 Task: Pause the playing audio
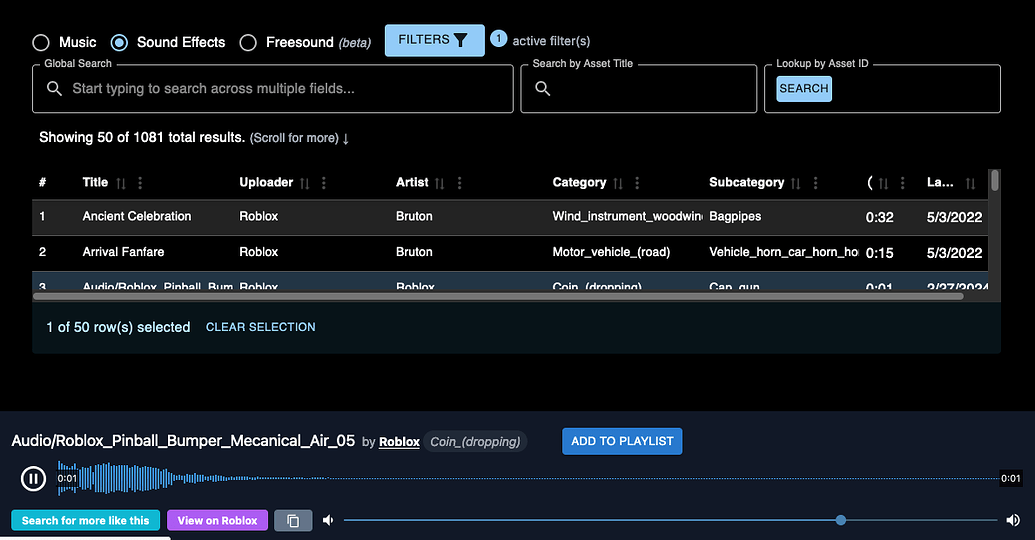(x=33, y=479)
